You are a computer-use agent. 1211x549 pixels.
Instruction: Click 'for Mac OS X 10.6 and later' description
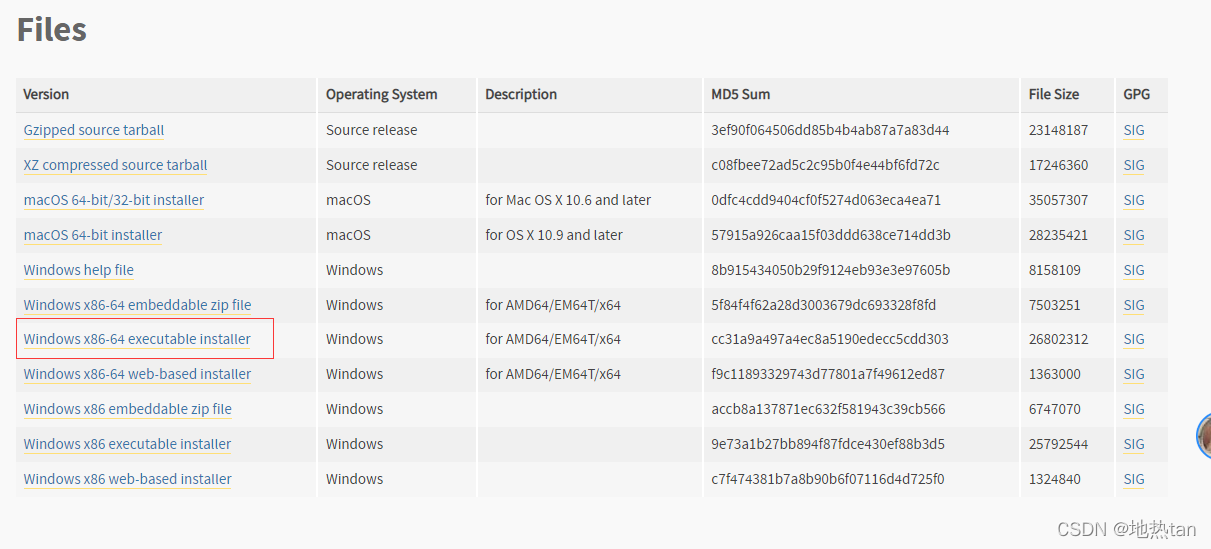click(x=568, y=200)
